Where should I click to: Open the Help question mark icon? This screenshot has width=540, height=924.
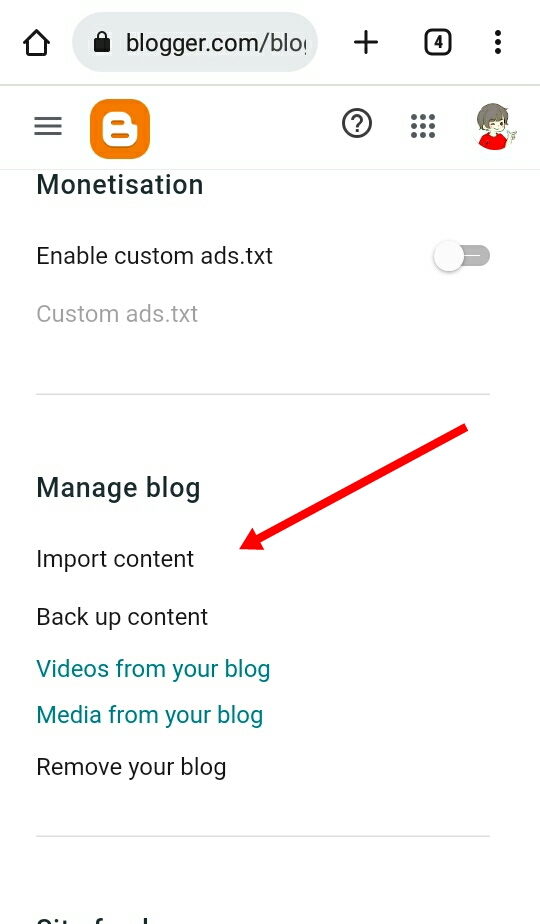(357, 124)
